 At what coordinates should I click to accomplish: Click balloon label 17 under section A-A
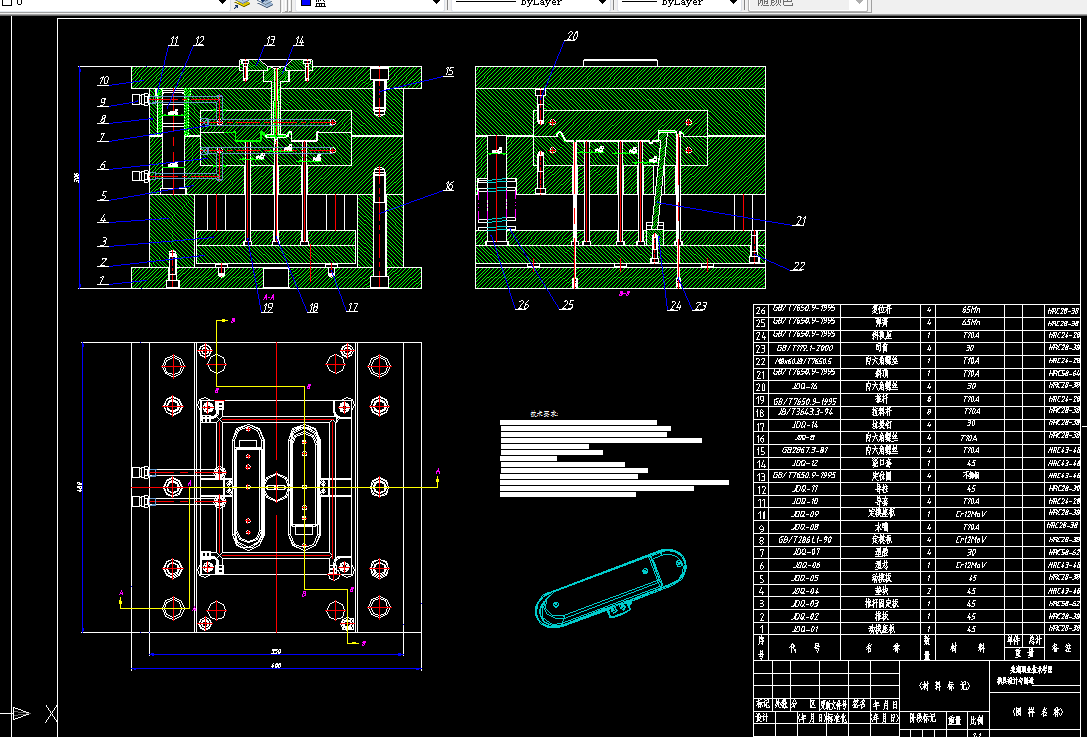(352, 307)
